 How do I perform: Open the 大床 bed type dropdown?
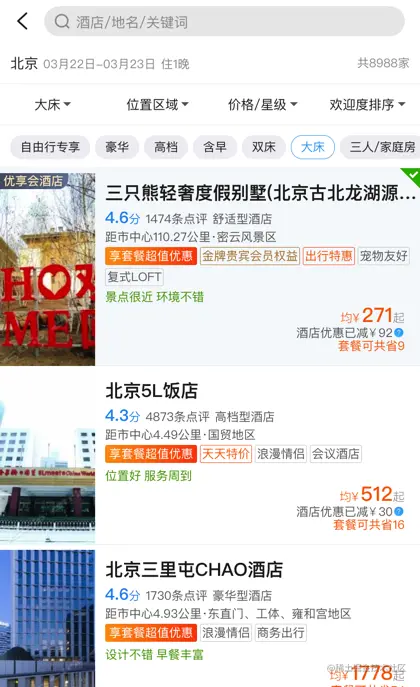click(x=52, y=104)
